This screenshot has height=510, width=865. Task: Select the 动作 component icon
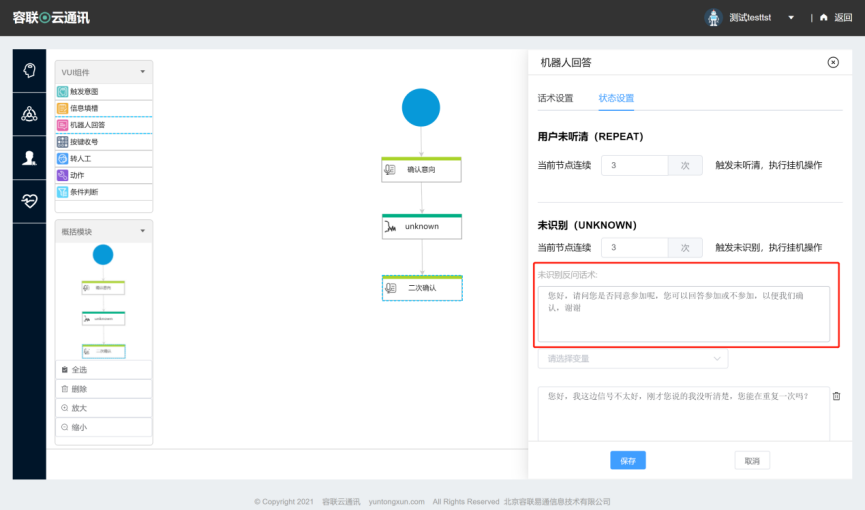[62, 175]
